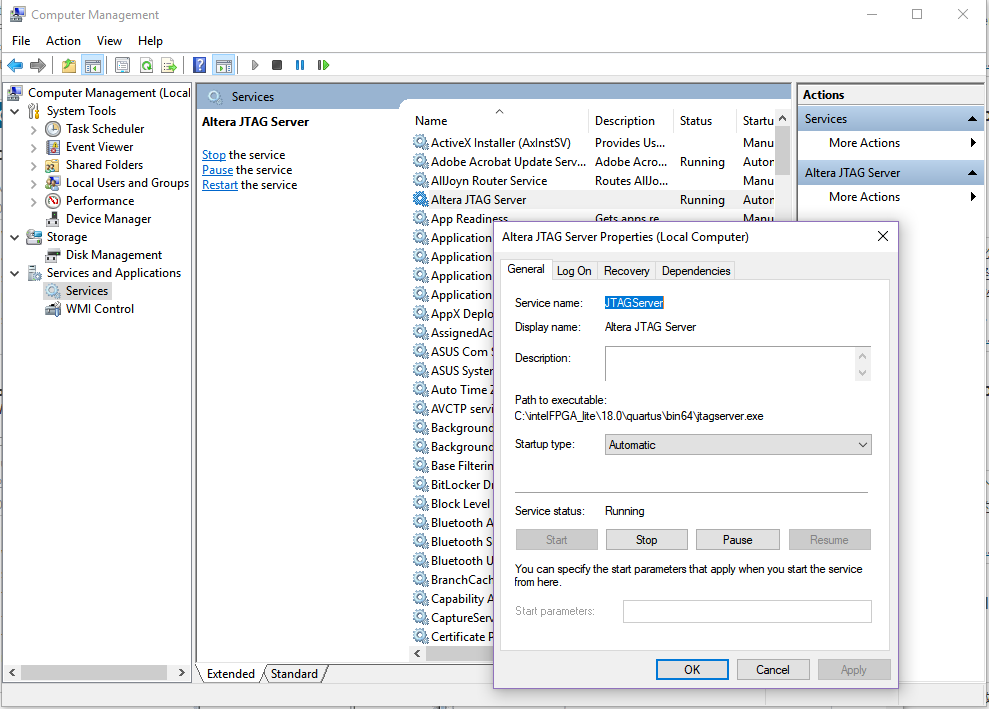
Task: Expand the Task Scheduler tree node
Action: pos(33,130)
